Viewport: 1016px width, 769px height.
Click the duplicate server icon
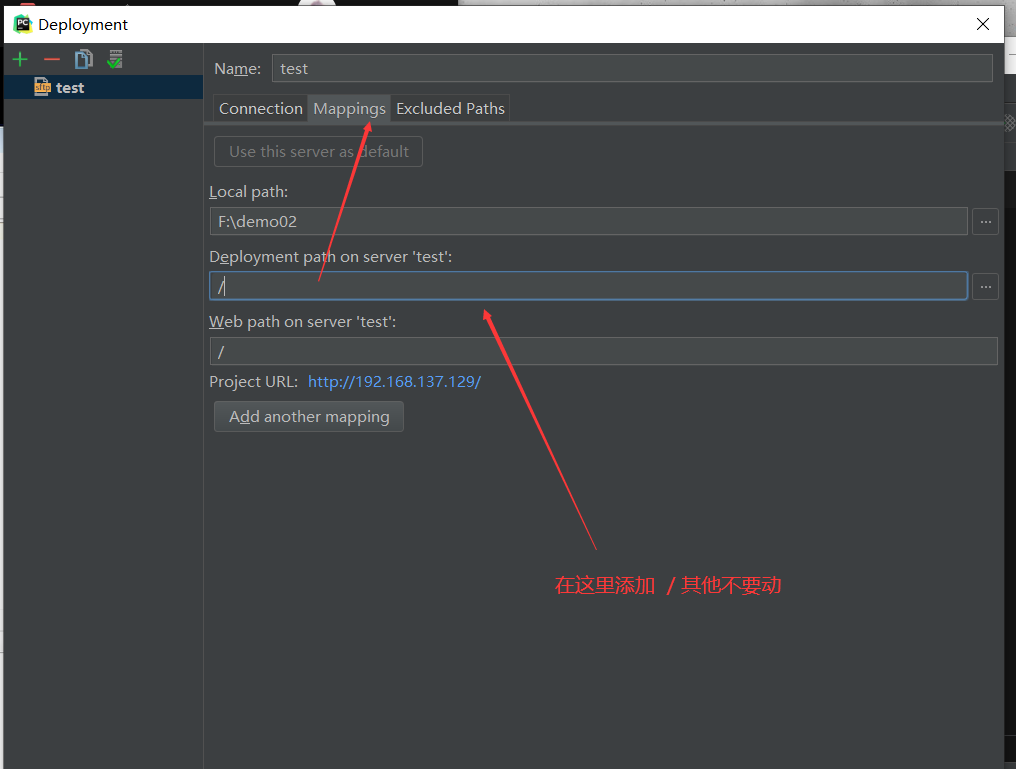83,59
